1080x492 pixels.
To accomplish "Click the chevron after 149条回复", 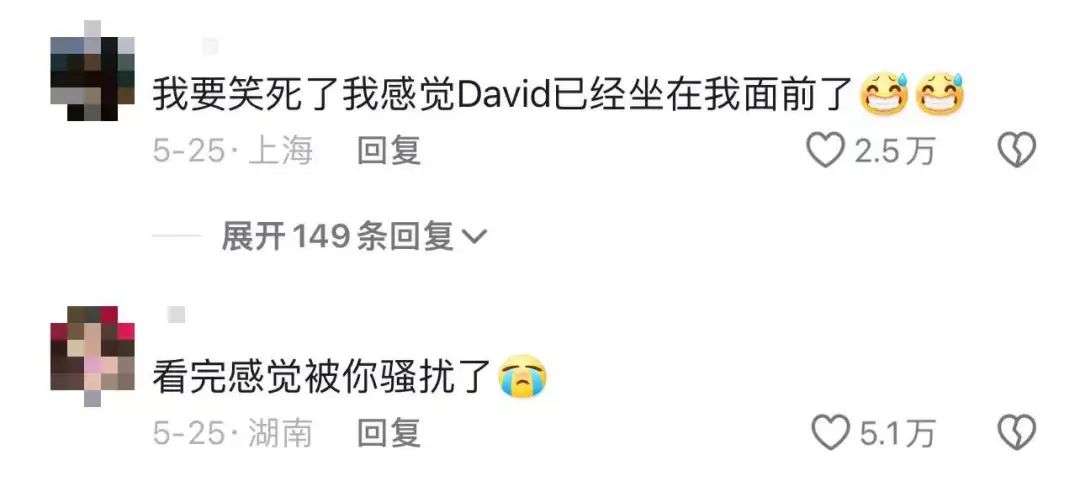I will [x=472, y=238].
